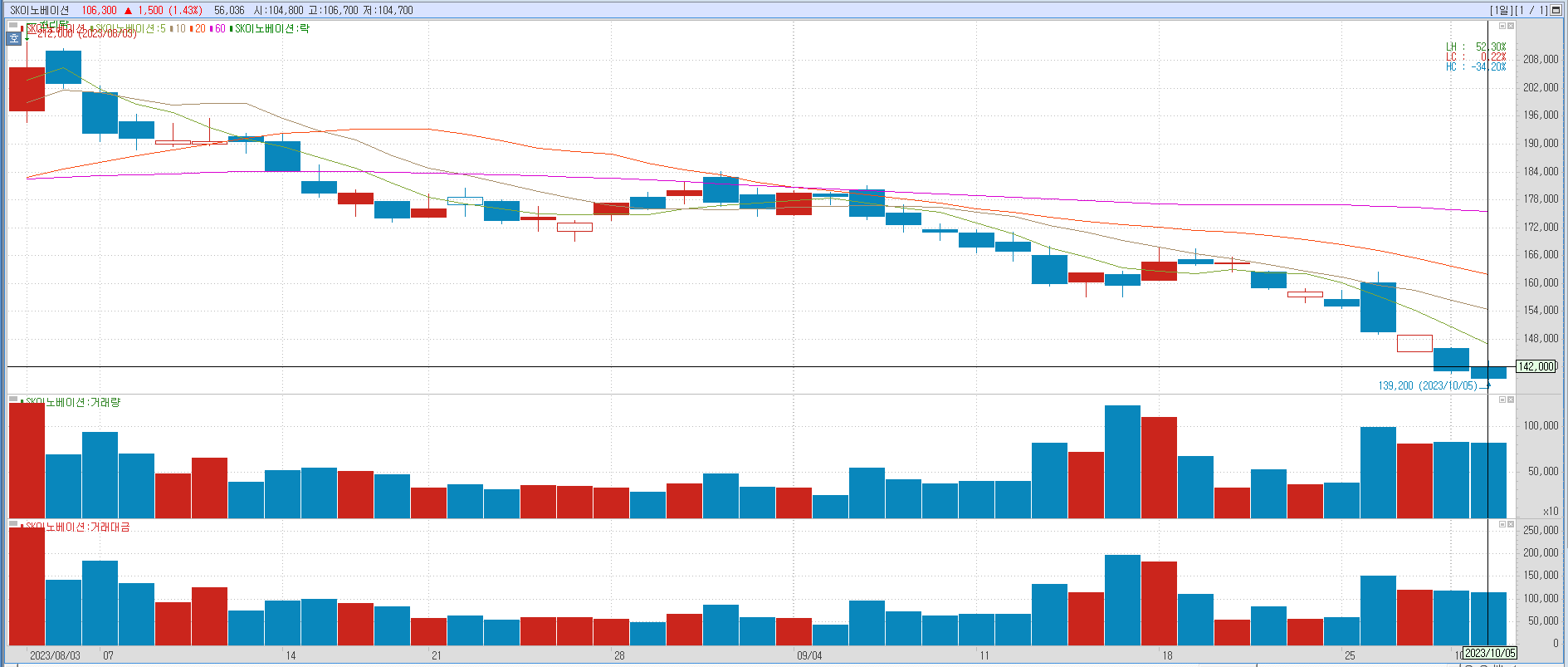Viewport: 1568px width, 667px height.
Task: Click the 2023/10/05 date marker on time axis
Action: tap(1490, 653)
